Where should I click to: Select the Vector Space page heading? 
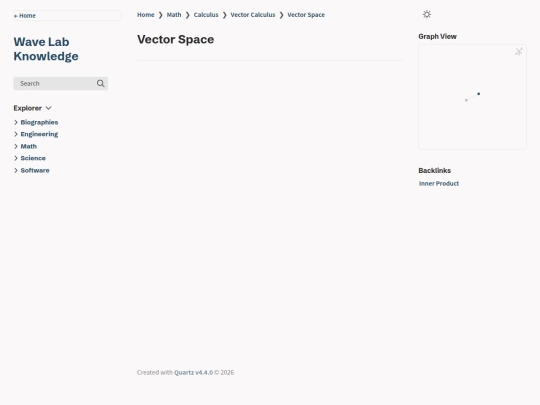click(176, 39)
